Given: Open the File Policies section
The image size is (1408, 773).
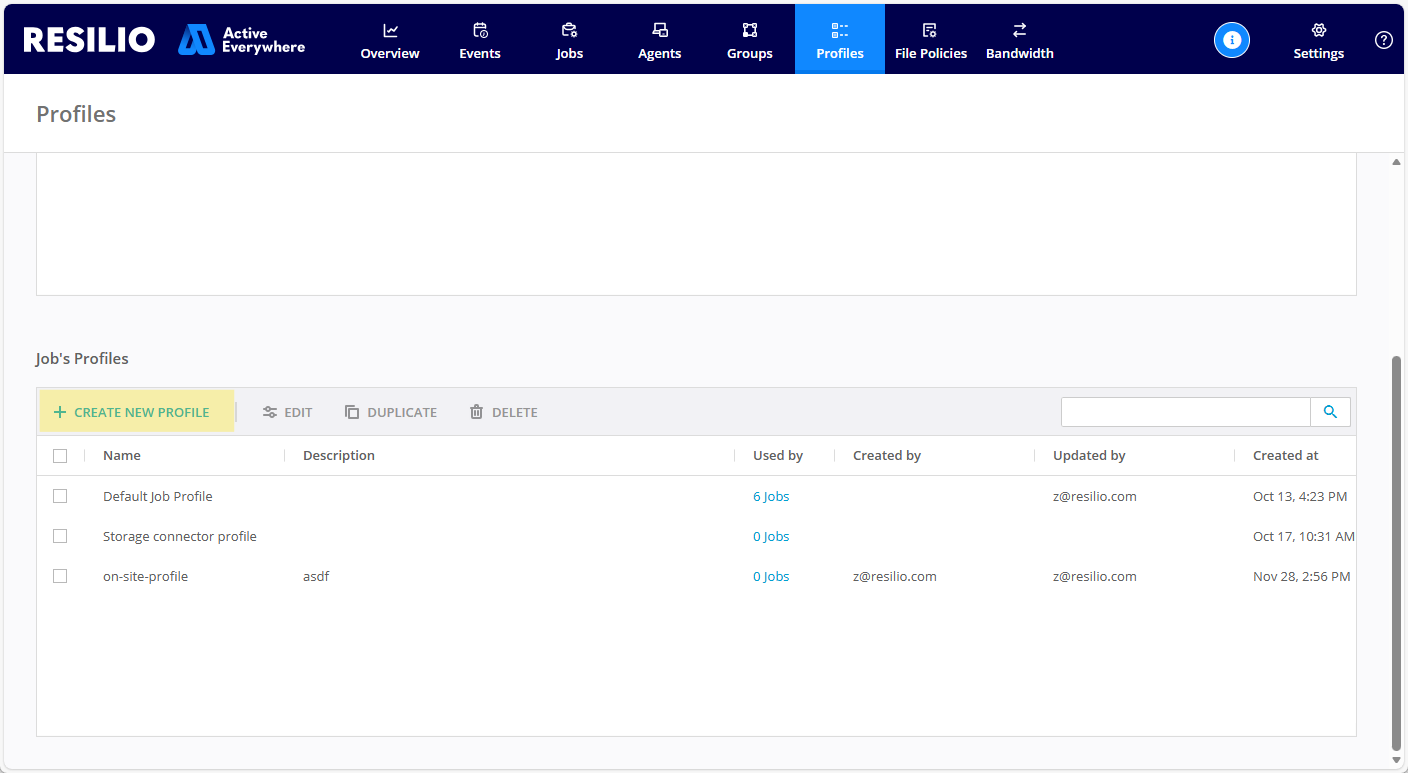Looking at the screenshot, I should pyautogui.click(x=930, y=40).
